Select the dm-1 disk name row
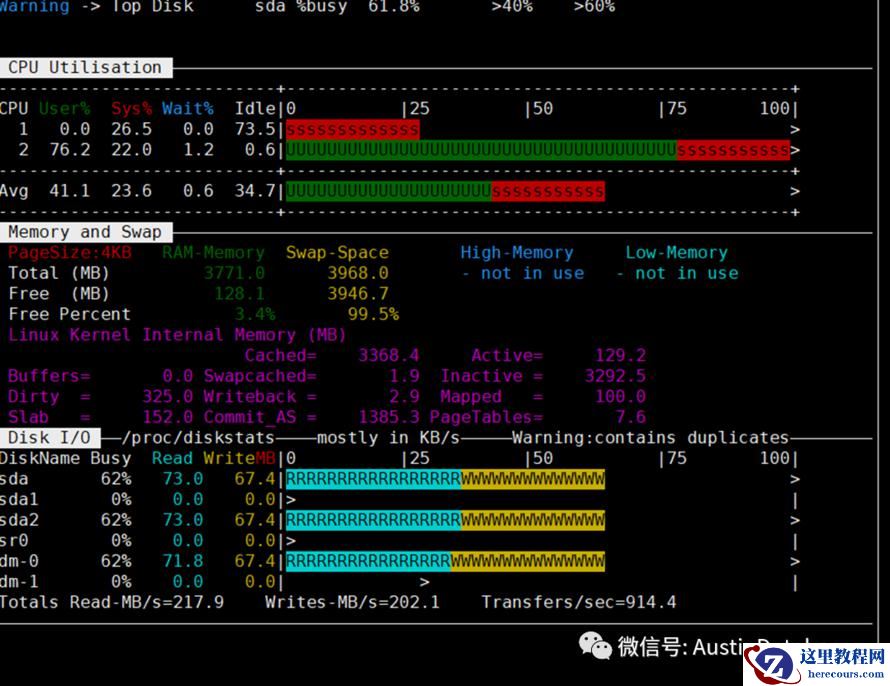 click(19, 582)
